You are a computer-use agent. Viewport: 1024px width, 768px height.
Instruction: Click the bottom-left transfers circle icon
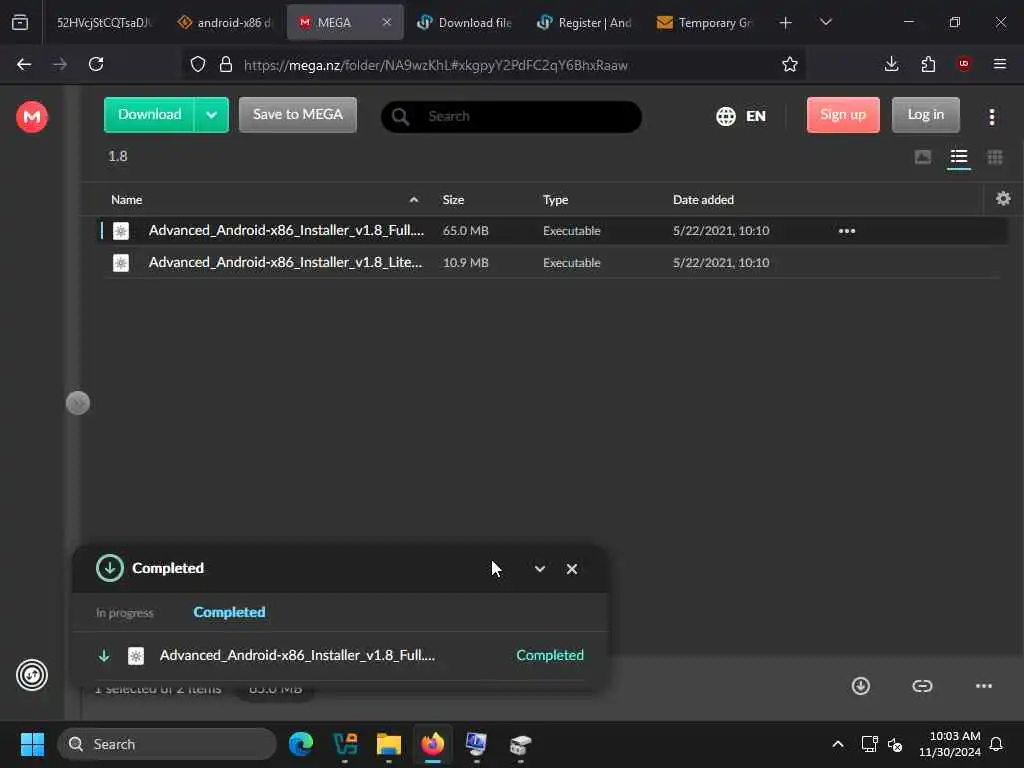click(x=31, y=675)
